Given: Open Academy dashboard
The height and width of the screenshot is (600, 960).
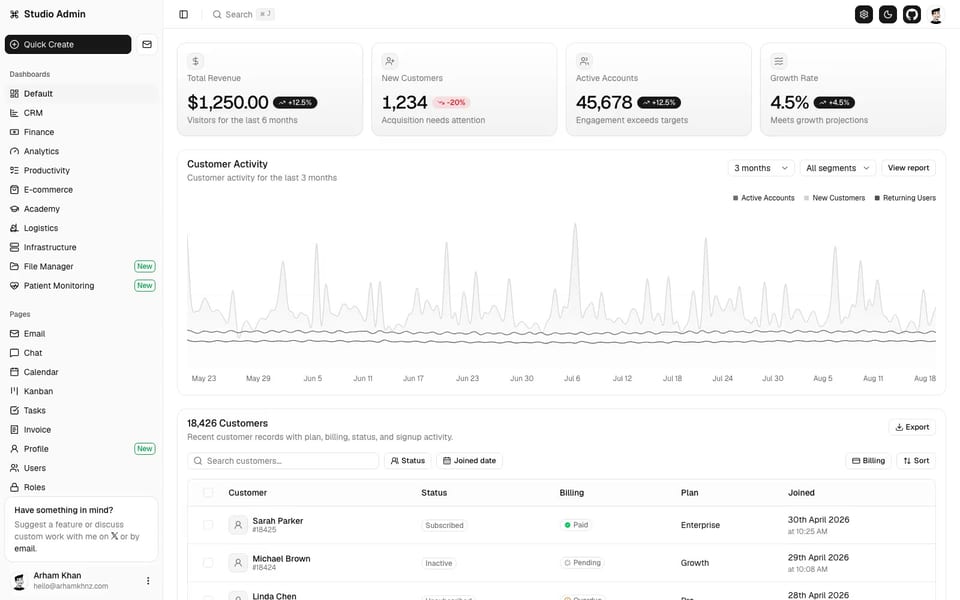Looking at the screenshot, I should pos(81,209).
